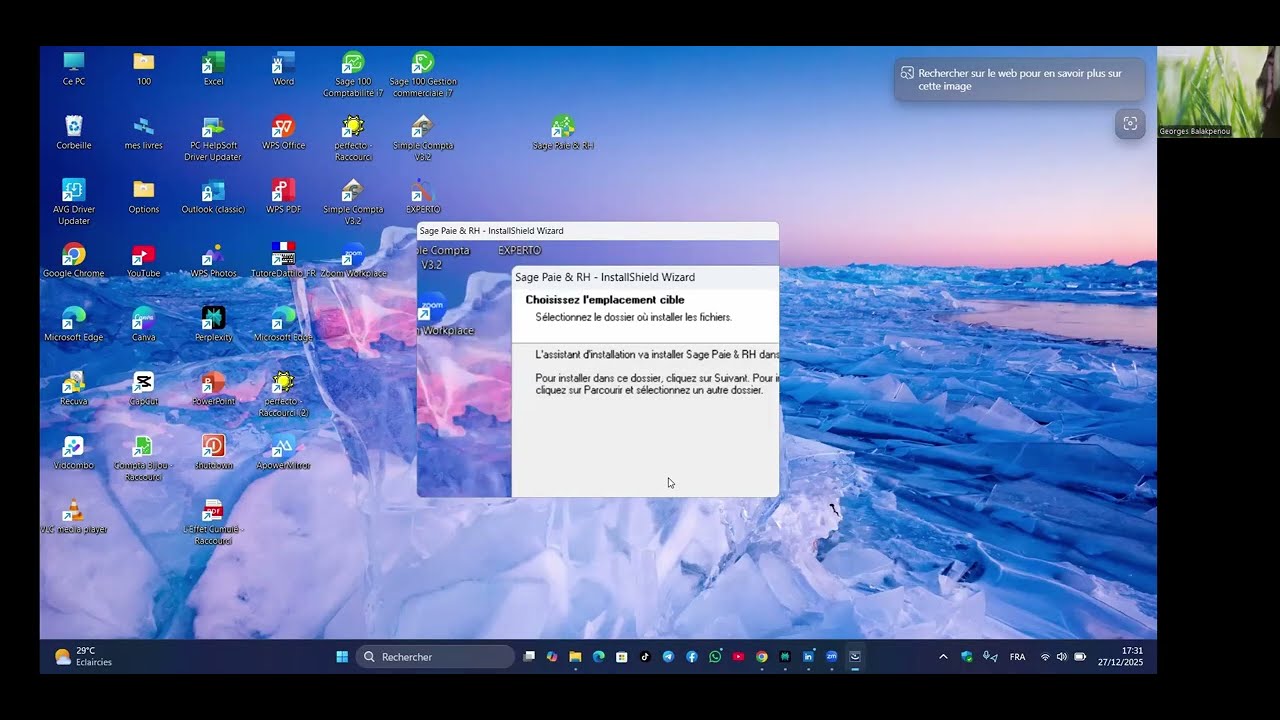Open the WPS PDF desktop shortcut

pyautogui.click(x=284, y=196)
